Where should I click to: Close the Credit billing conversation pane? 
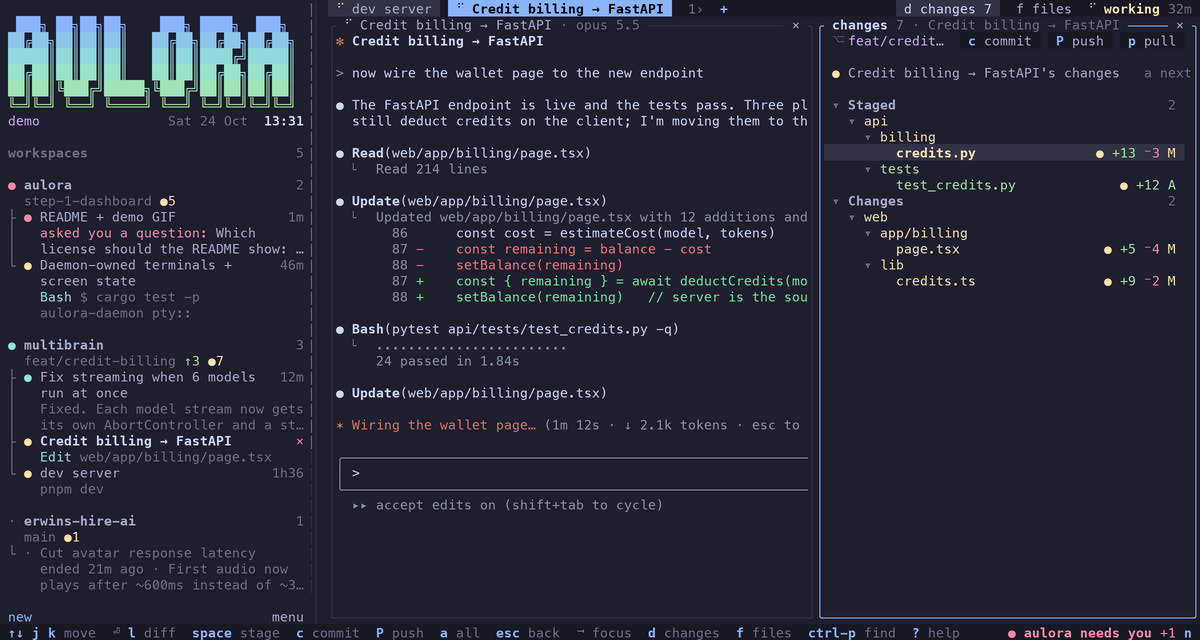[x=796, y=25]
